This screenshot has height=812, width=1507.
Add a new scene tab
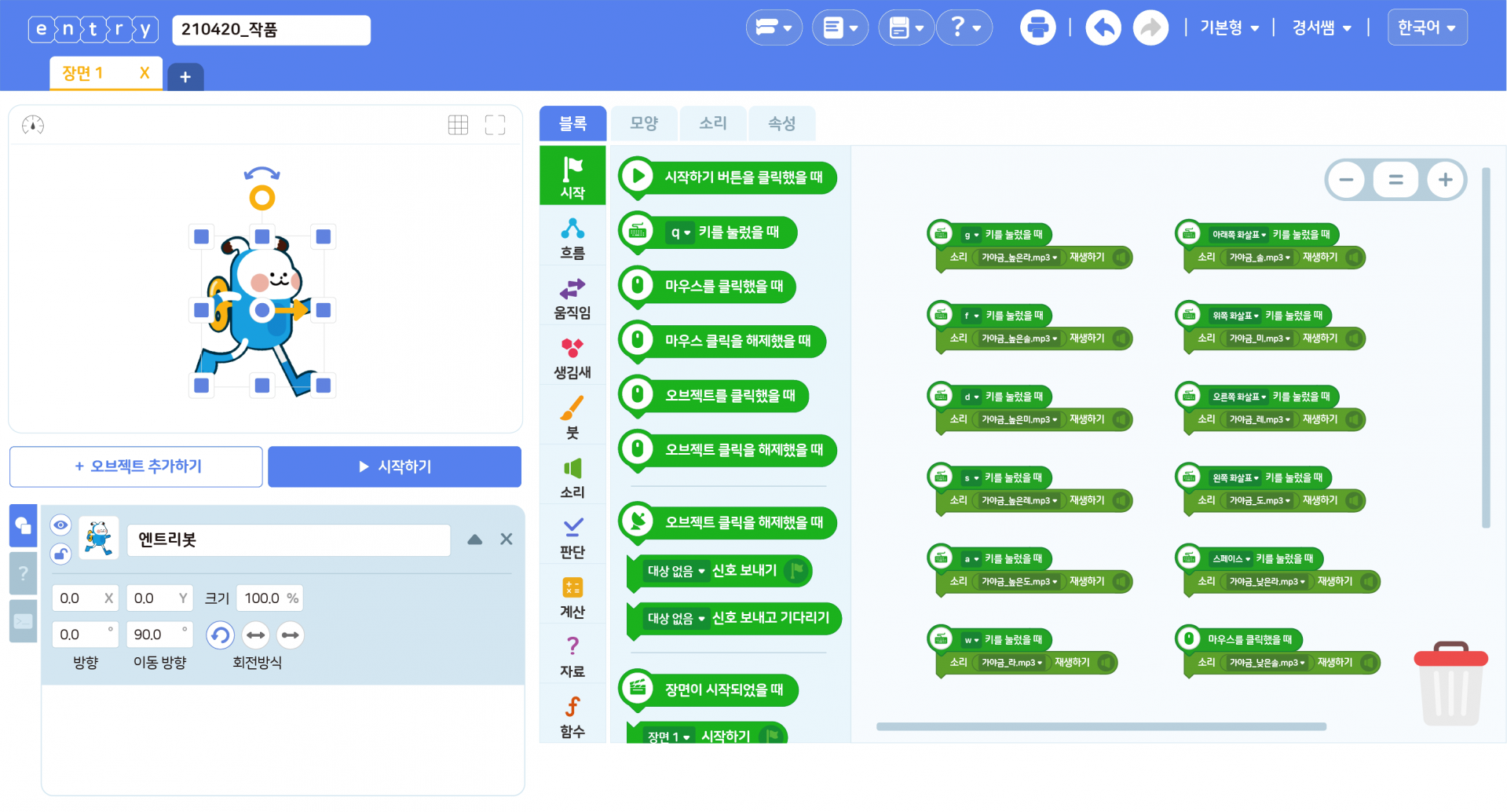coord(185,77)
